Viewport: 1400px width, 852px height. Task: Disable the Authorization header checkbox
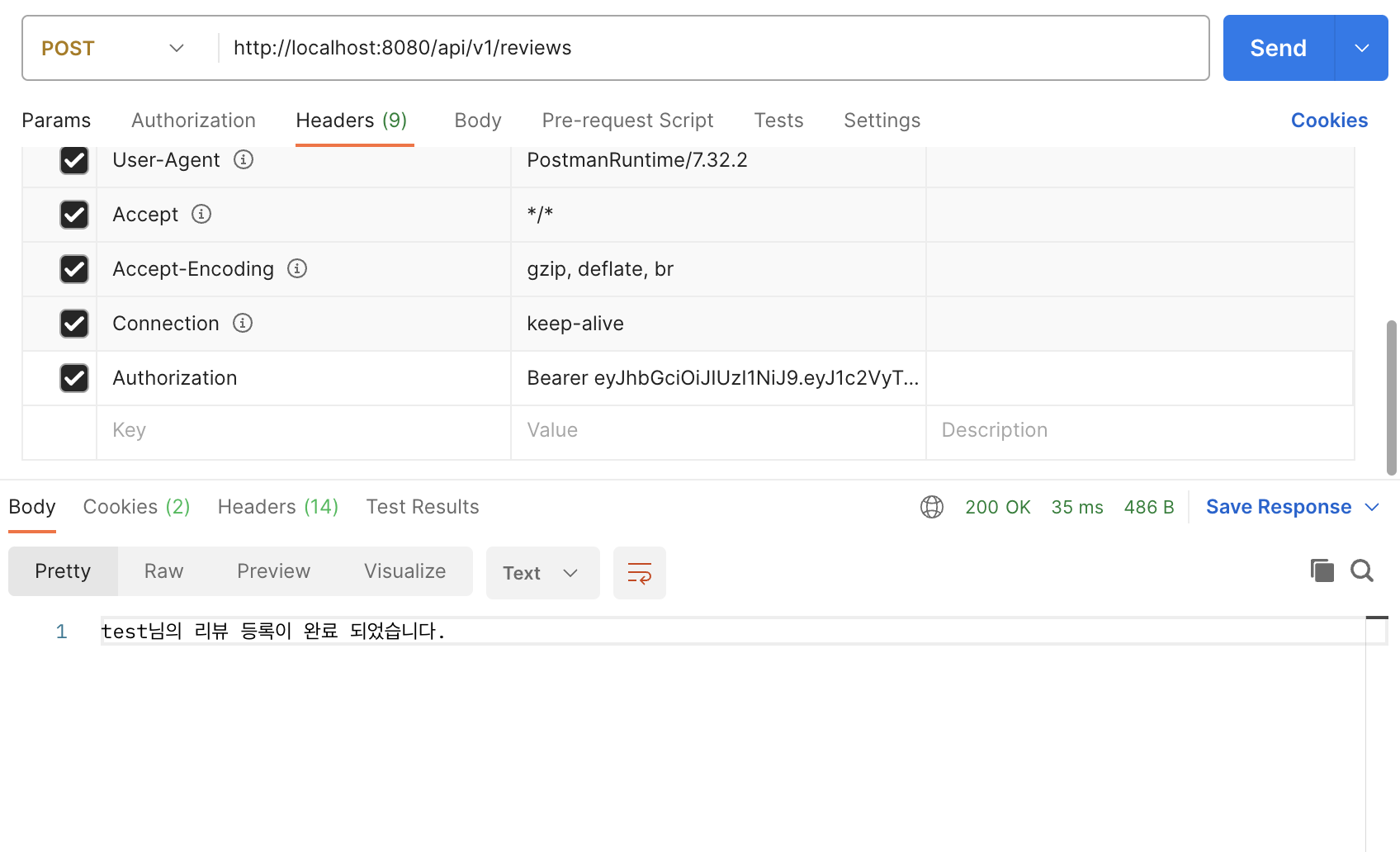point(74,377)
